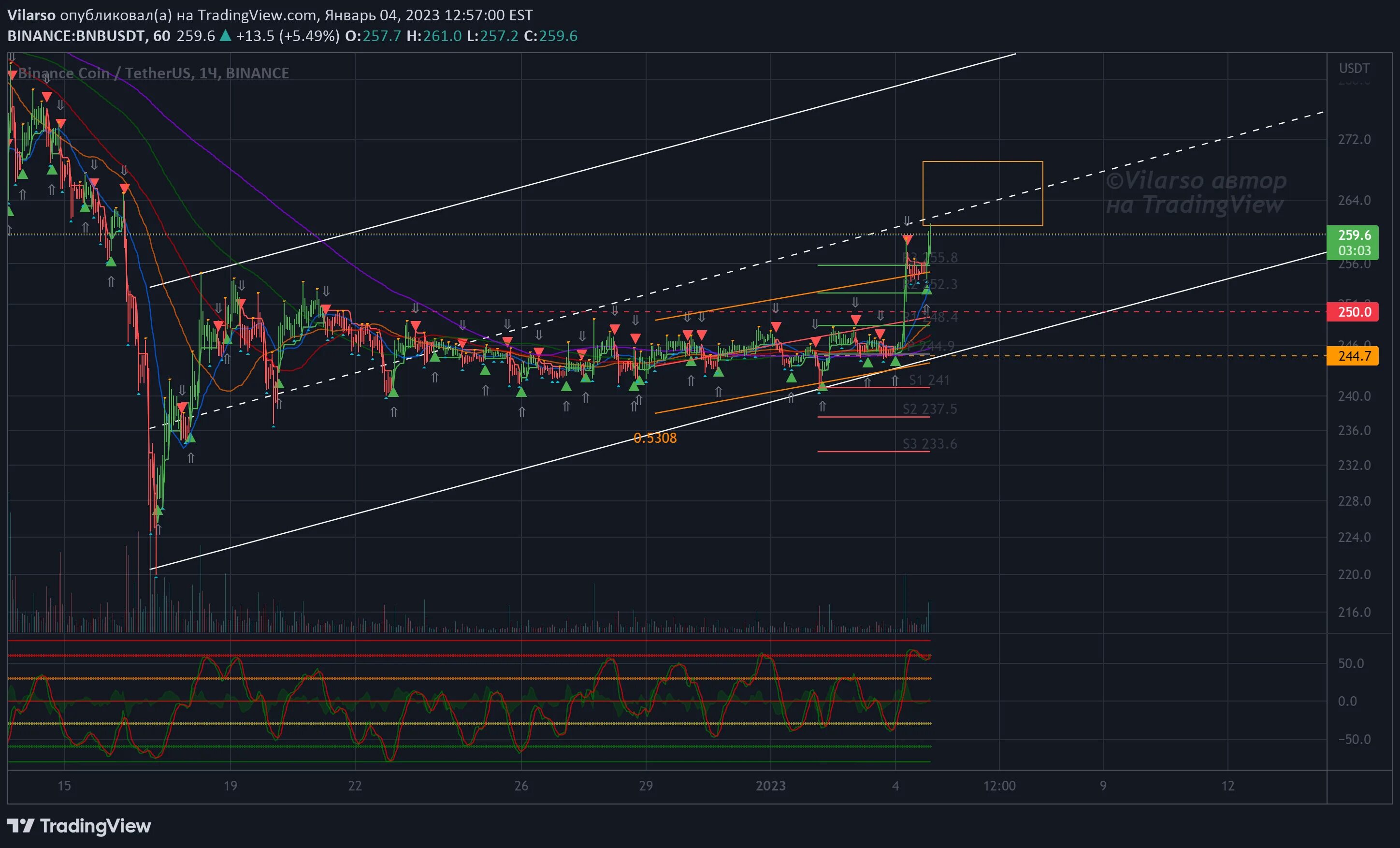Select the orange target rectangle on chart
The width and height of the screenshot is (1400, 848).
point(982,193)
